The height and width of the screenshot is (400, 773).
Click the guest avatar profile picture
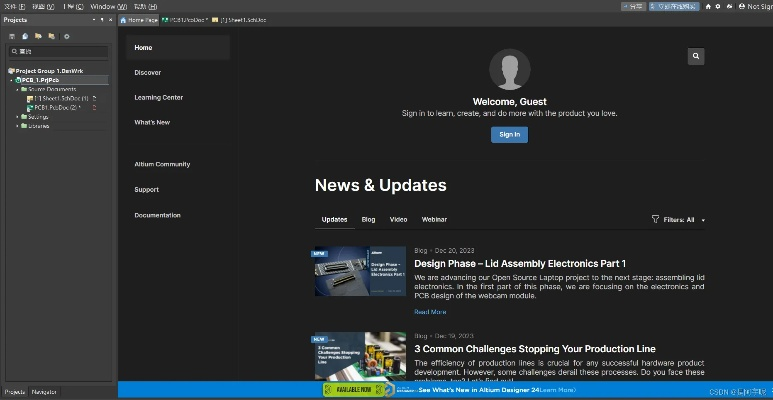(509, 69)
